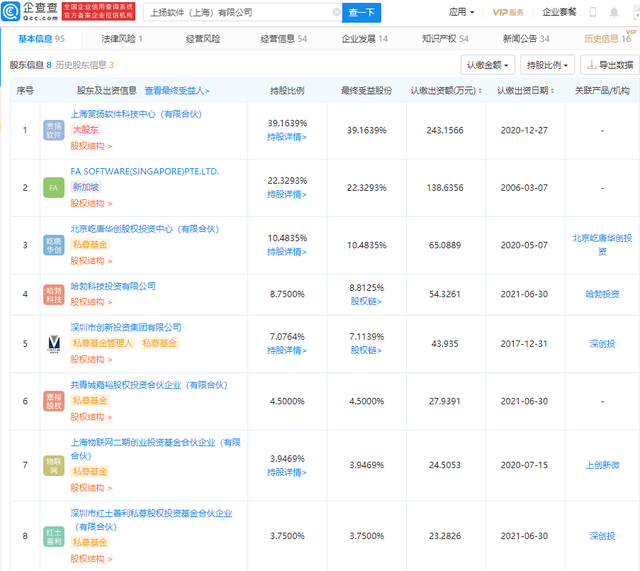This screenshot has height=571, width=640.
Task: Click 查看最终受益人 link
Action: click(177, 91)
